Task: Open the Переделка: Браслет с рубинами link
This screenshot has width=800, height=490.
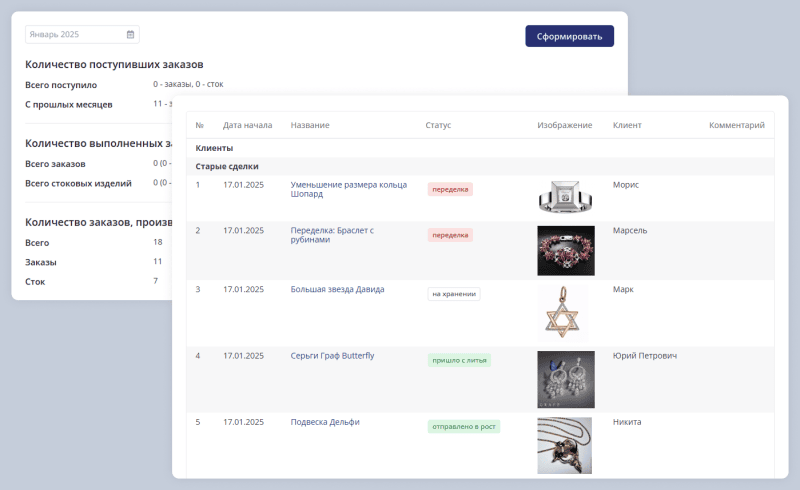Action: [331, 235]
